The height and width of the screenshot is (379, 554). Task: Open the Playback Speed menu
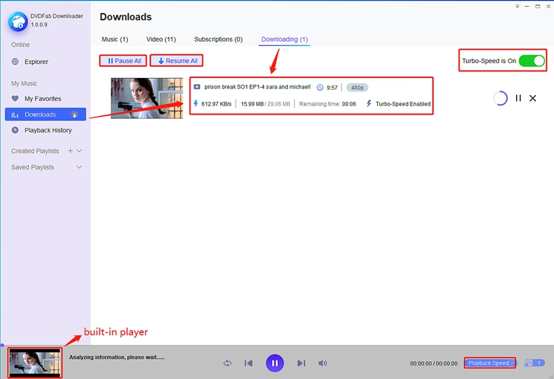coord(490,363)
